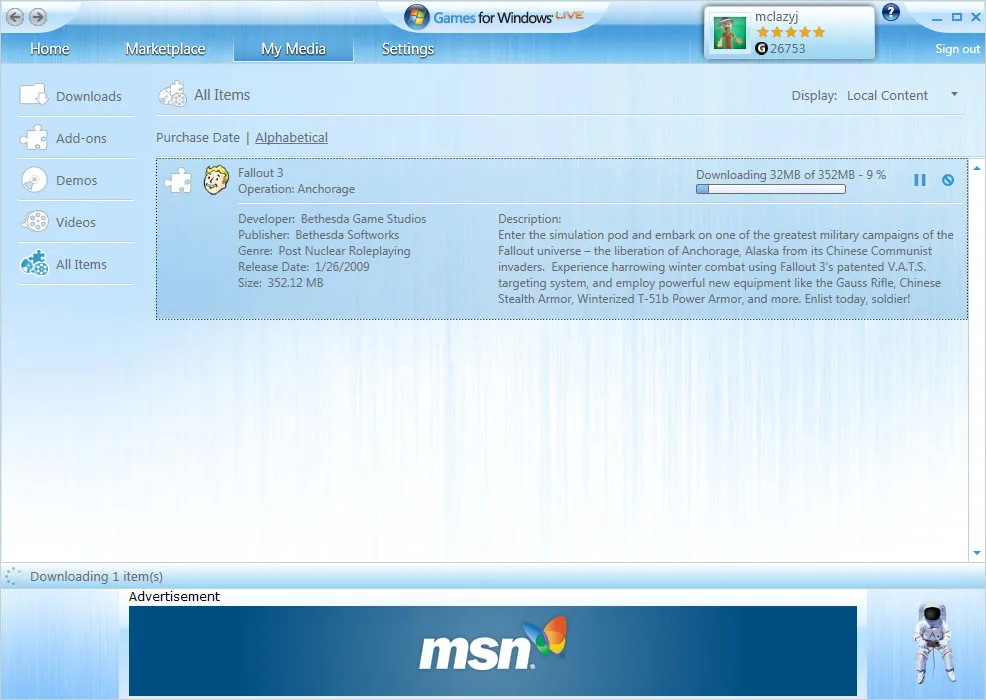
Task: Go forward with the right arrow button
Action: tap(38, 17)
